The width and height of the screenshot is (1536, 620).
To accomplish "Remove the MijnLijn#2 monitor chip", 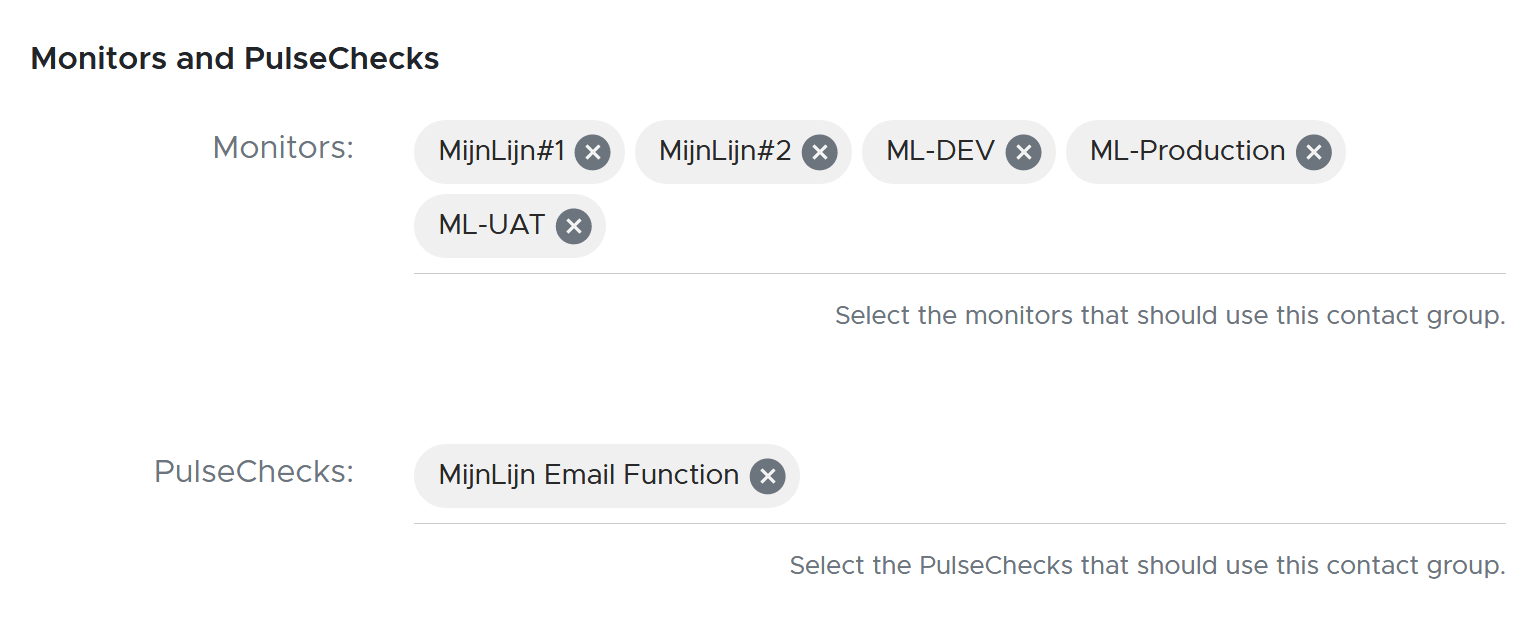I will coord(819,152).
